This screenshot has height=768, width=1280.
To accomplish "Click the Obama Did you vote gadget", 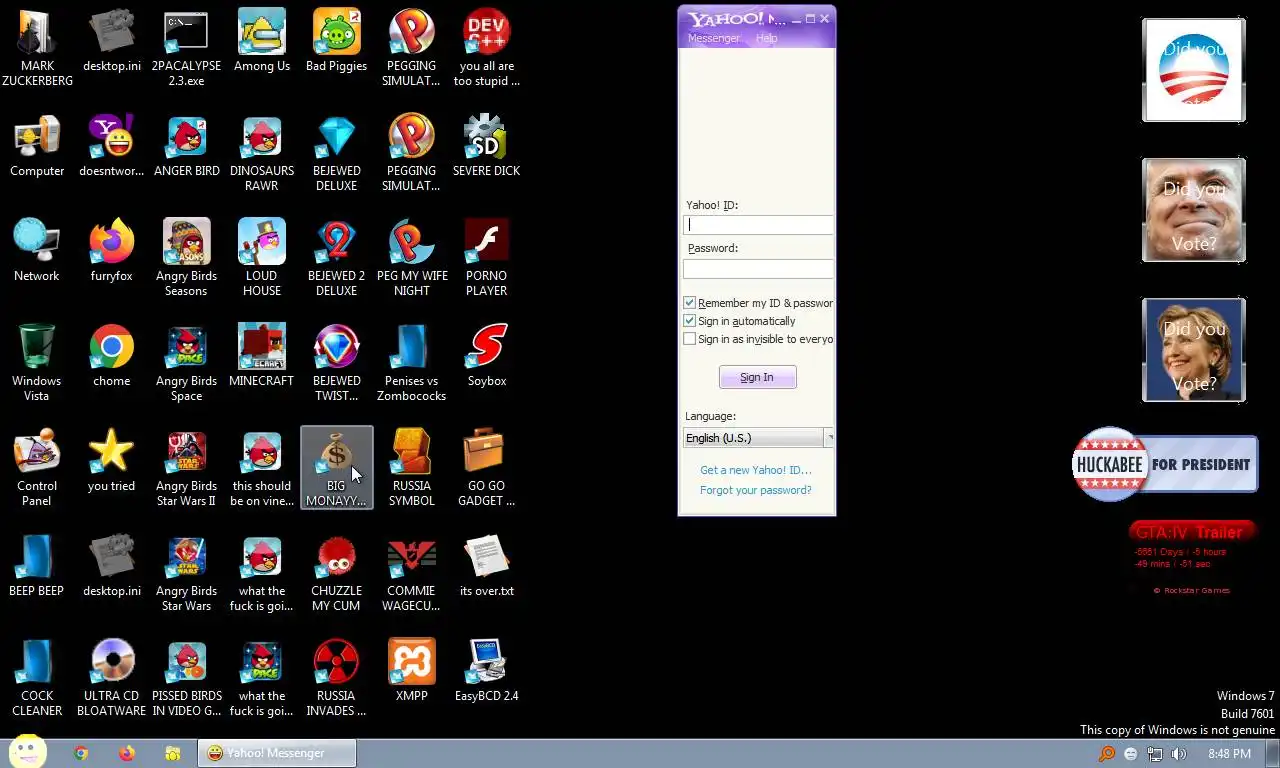I will 1193,70.
